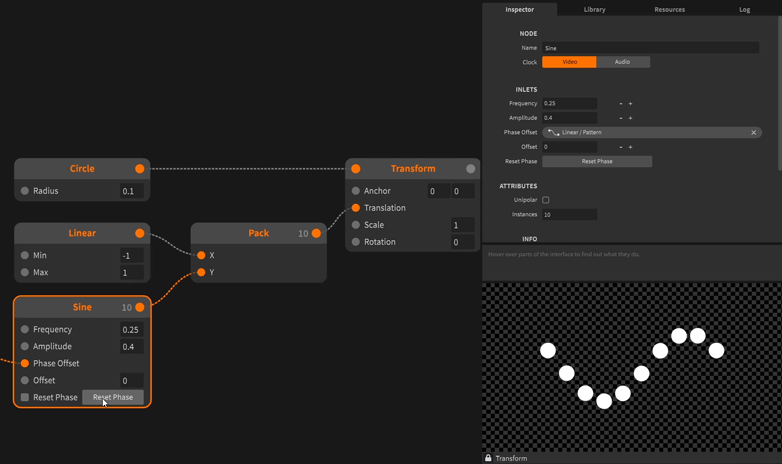Click the preview canvas with sine circles

[x=631, y=367]
